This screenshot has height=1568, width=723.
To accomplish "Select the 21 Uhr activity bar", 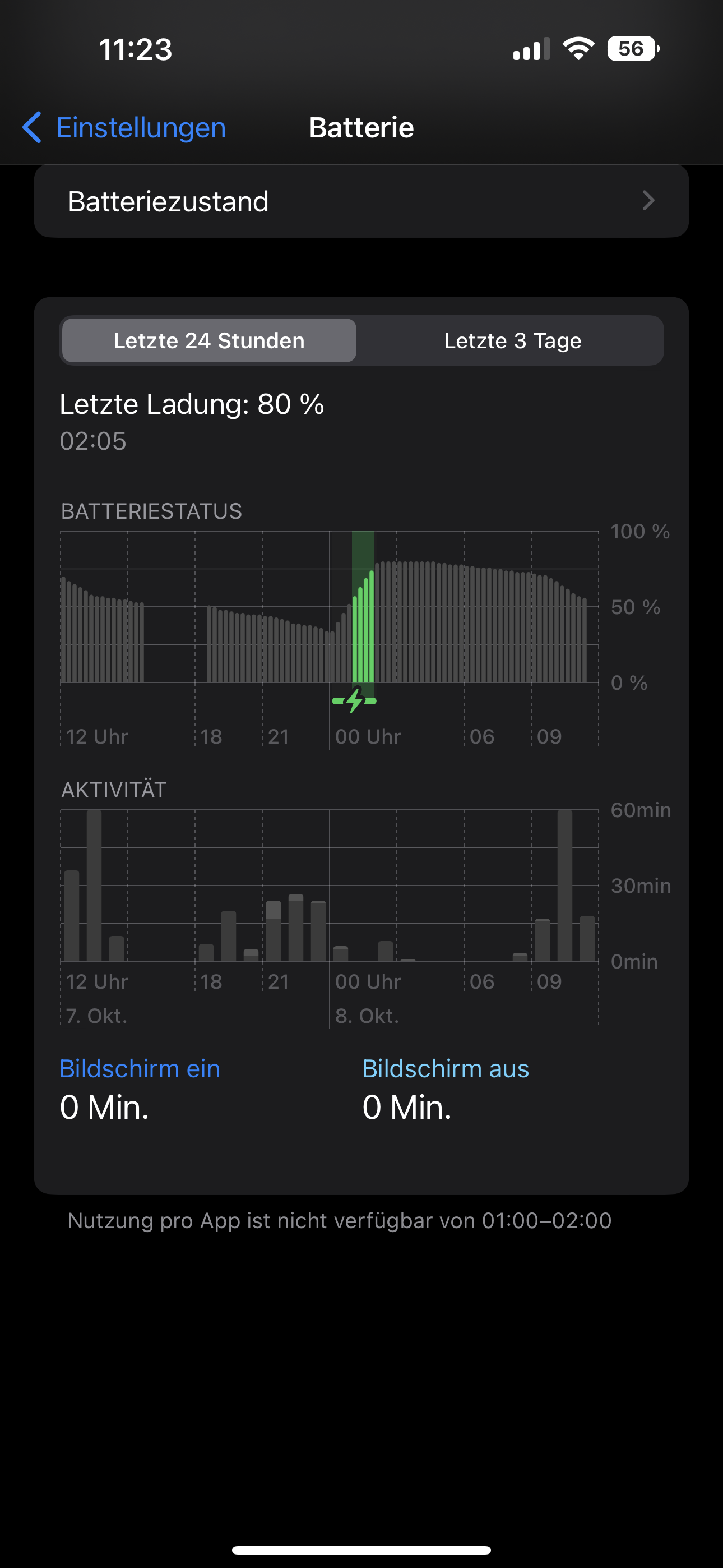I will click(x=274, y=931).
